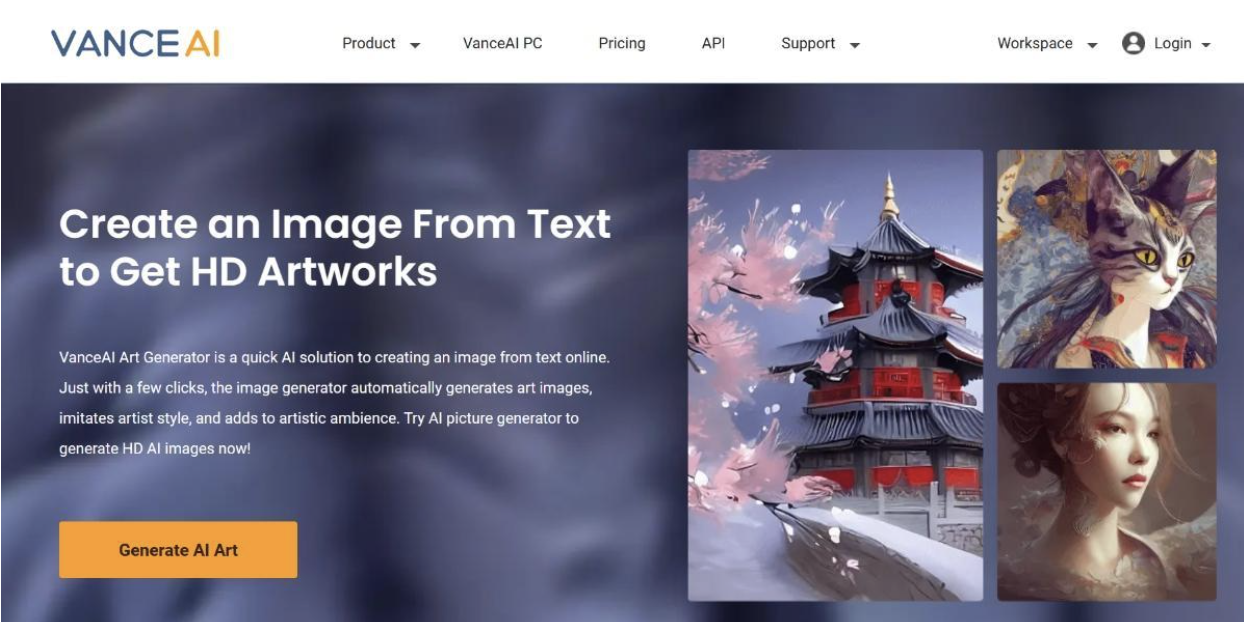Click the VanceAI logo

[135, 43]
